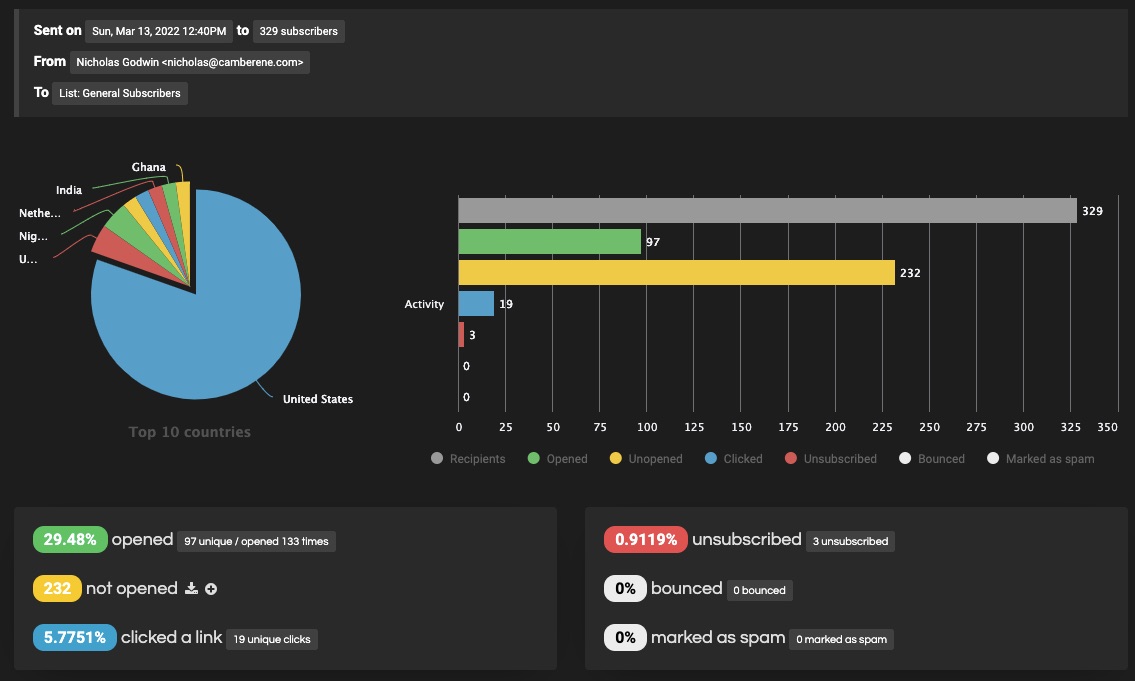This screenshot has height=681, width=1135.
Task: Toggle the Opened legend series
Action: point(557,458)
